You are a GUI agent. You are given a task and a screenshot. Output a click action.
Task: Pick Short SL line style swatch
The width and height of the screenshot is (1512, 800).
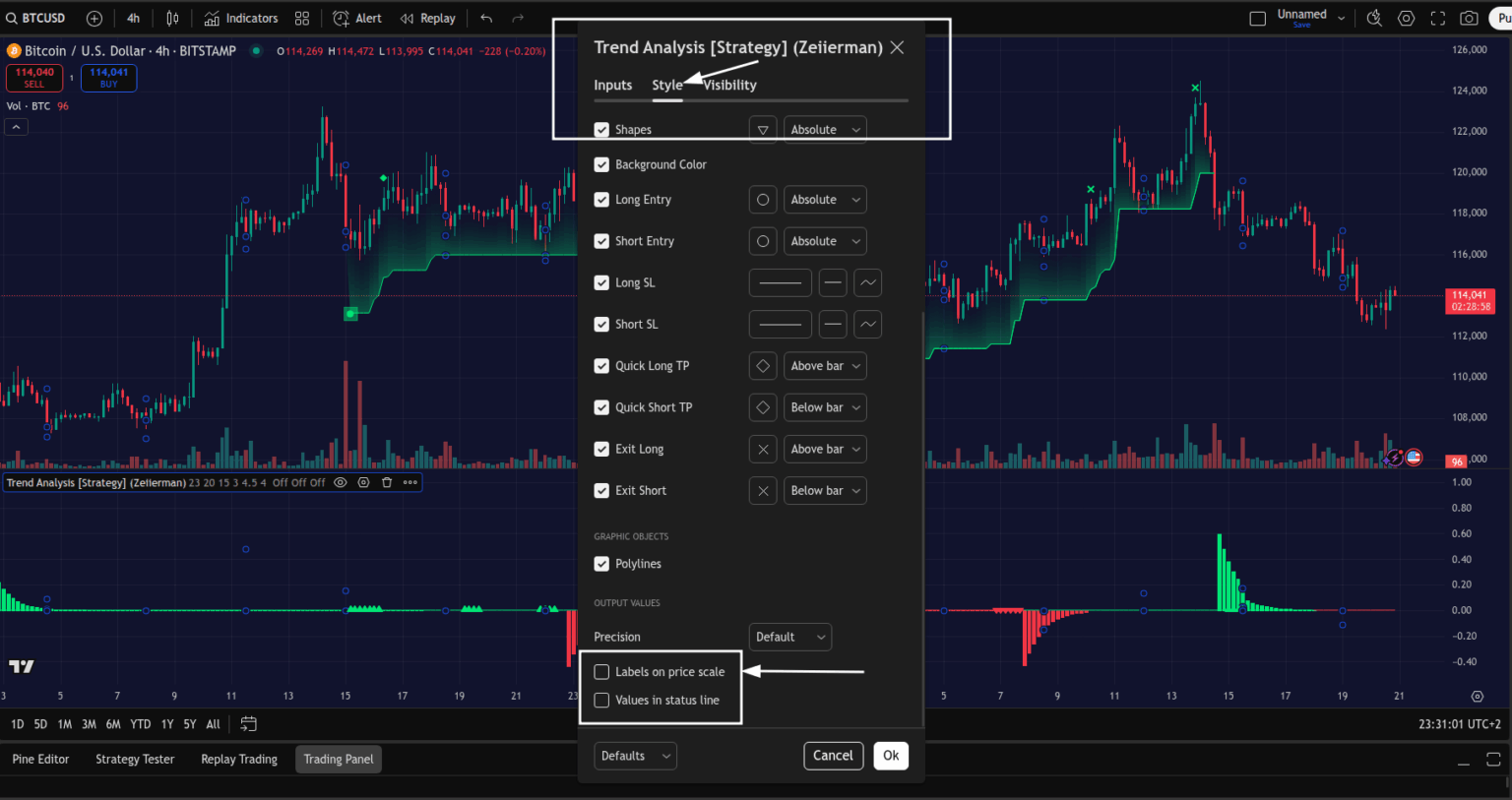click(x=781, y=324)
